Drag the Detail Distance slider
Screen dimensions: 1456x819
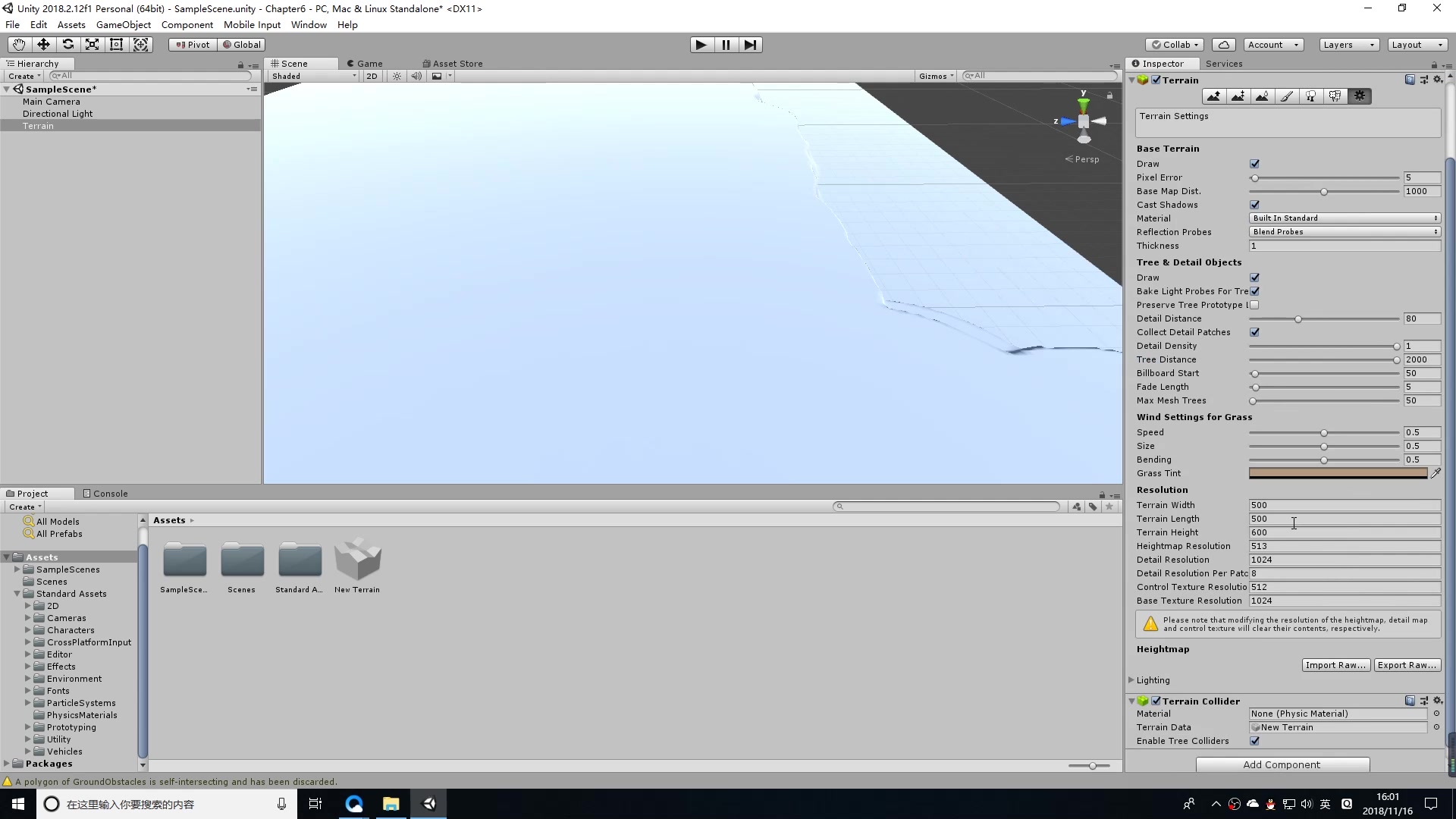(x=1297, y=318)
